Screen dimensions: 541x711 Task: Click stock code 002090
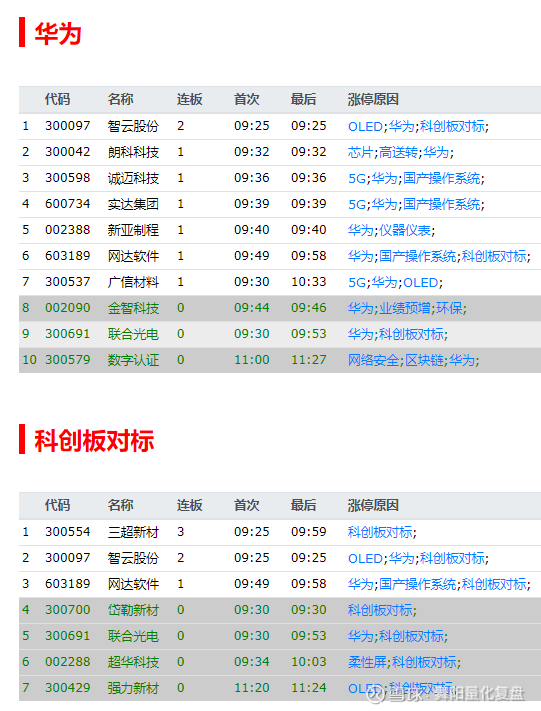pyautogui.click(x=68, y=308)
